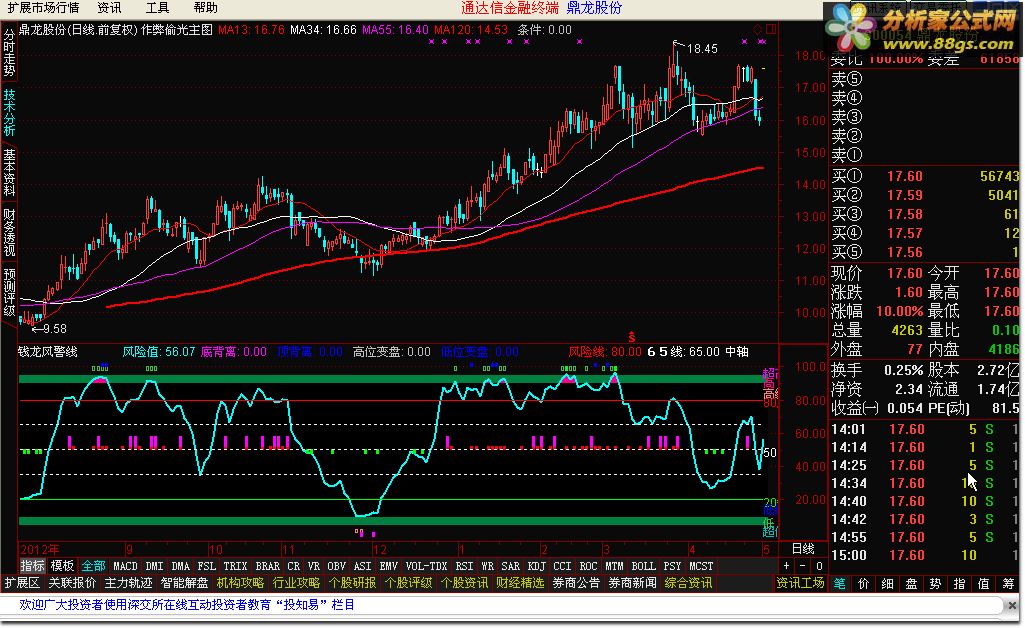The height and width of the screenshot is (628, 1025).
Task: Click the 14:55 trade row
Action: pyautogui.click(x=924, y=537)
